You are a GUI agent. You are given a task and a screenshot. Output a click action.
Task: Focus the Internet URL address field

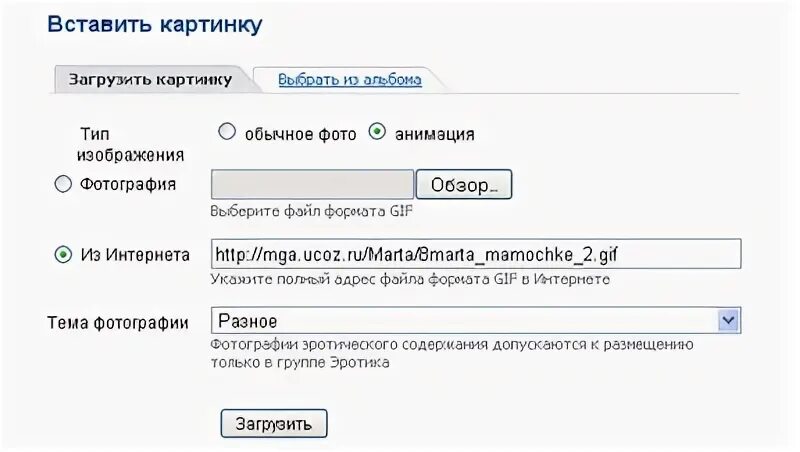click(x=476, y=254)
